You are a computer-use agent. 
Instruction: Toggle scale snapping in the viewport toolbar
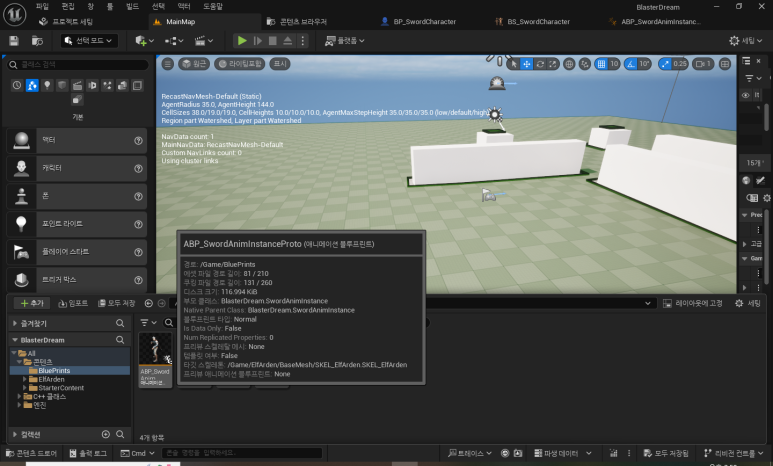point(666,64)
